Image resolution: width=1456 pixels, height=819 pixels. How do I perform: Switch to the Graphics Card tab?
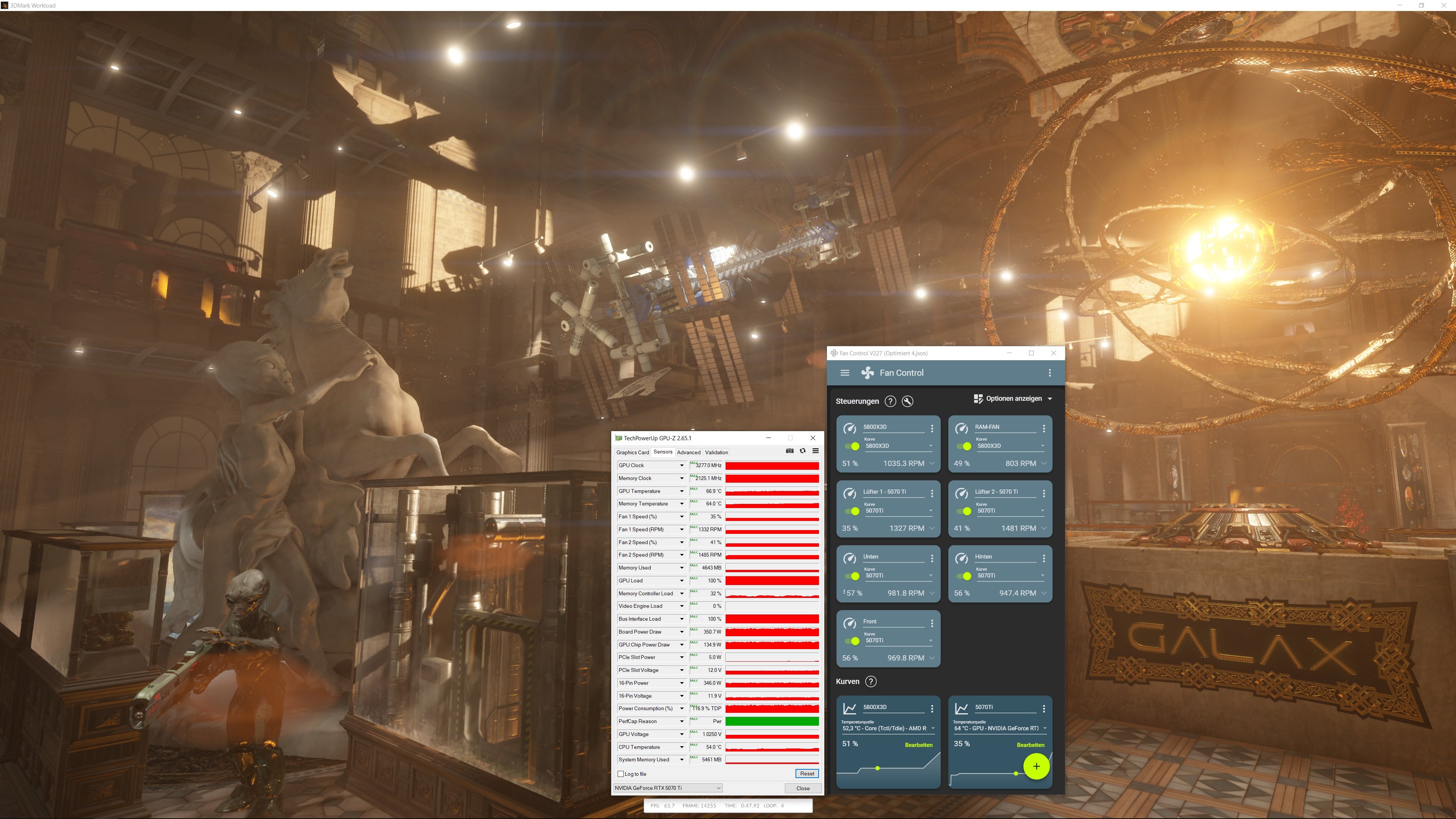632,452
